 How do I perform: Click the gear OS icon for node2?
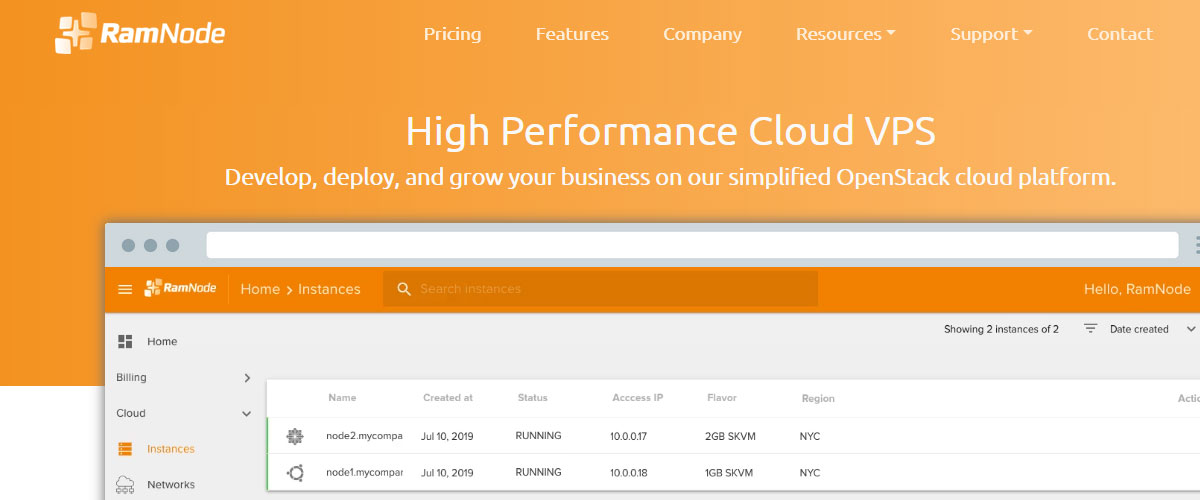pyautogui.click(x=294, y=436)
